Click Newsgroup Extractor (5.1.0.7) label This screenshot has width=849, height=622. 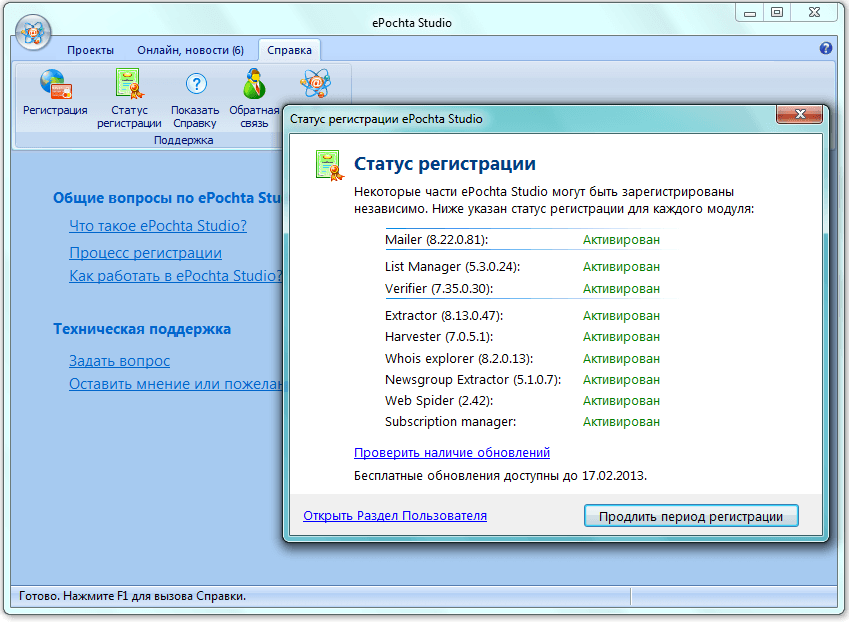473,379
